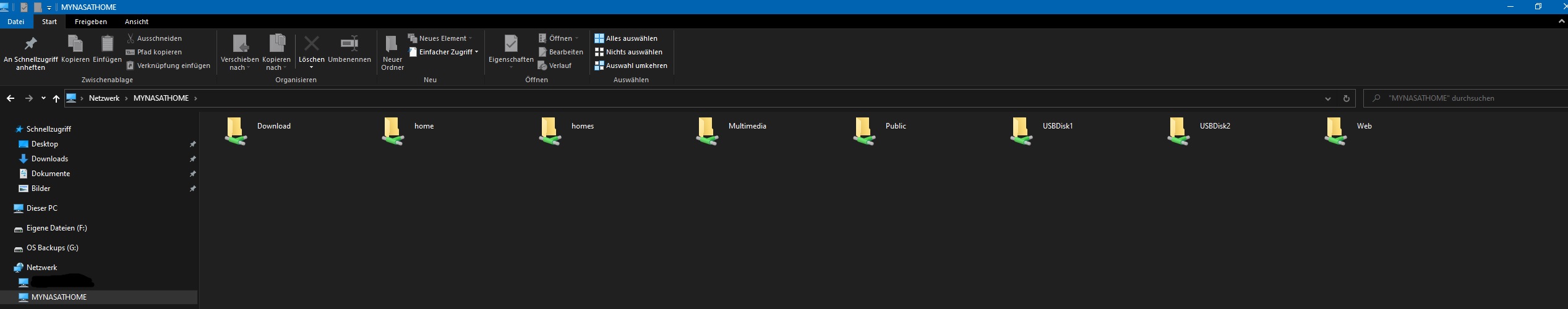Go forward with the right arrow

click(28, 98)
